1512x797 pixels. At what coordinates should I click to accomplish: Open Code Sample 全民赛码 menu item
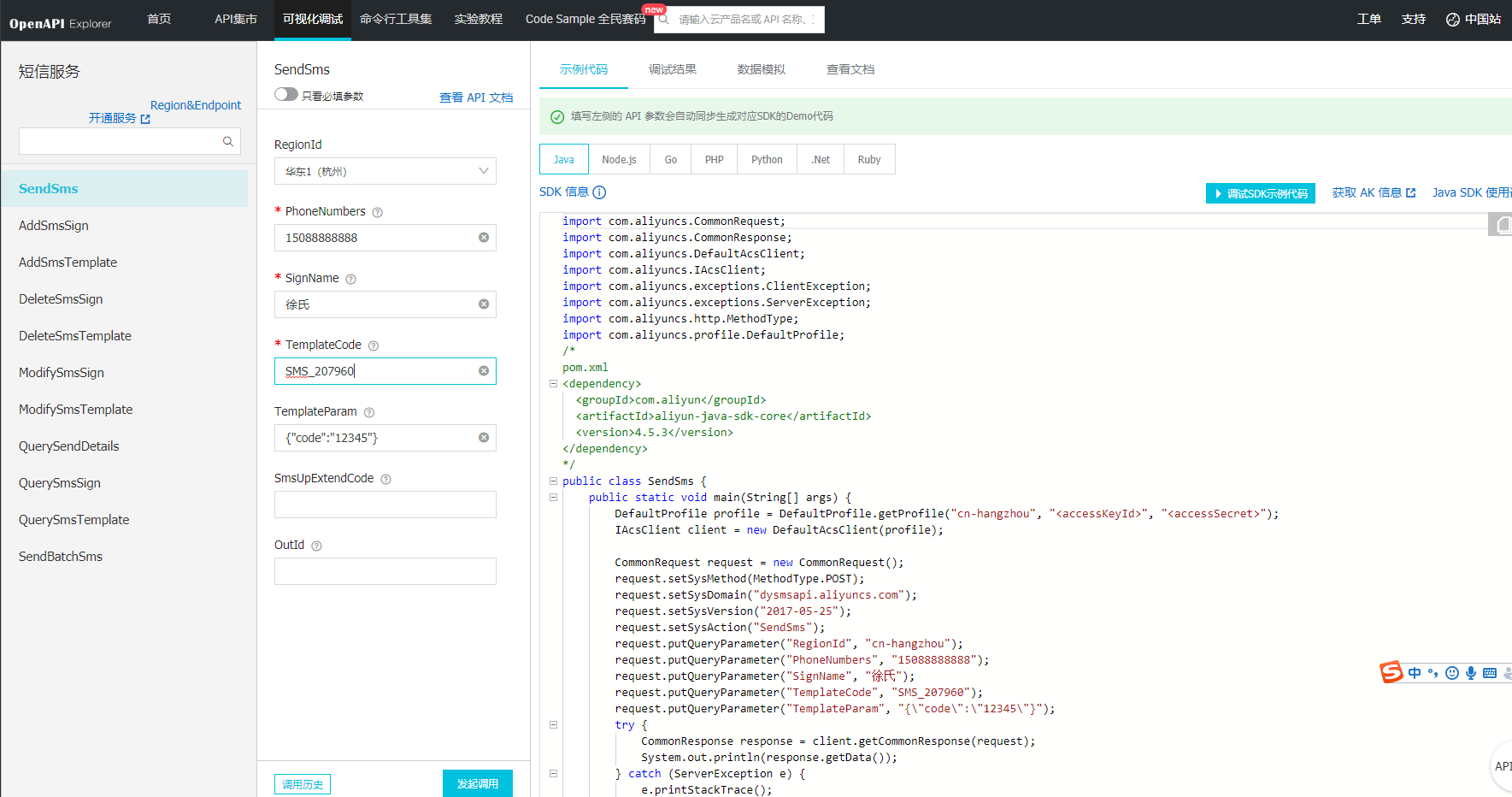[x=585, y=19]
